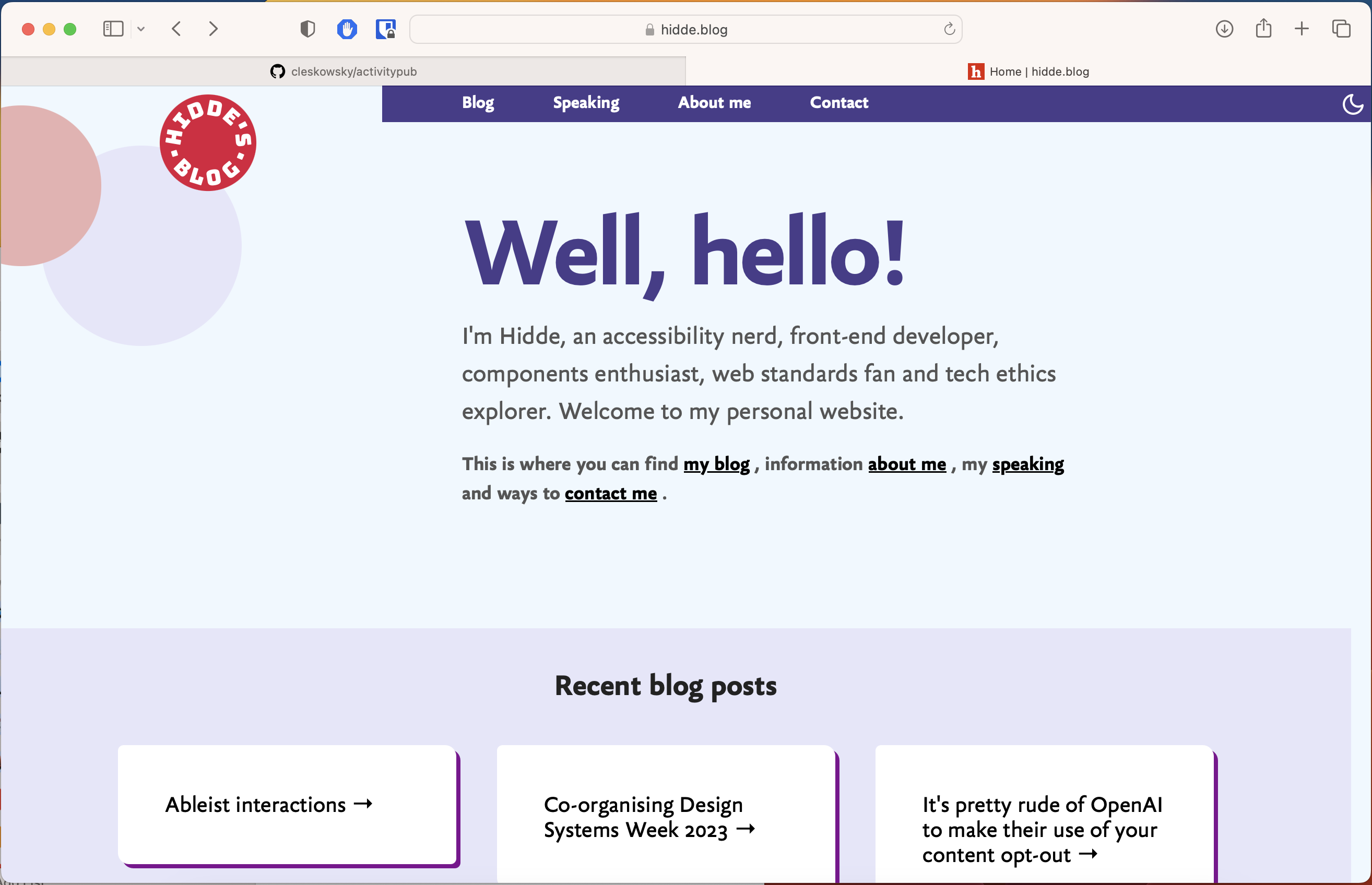The width and height of the screenshot is (1372, 885).
Task: Click the blue hand blocker extension icon
Action: [347, 29]
